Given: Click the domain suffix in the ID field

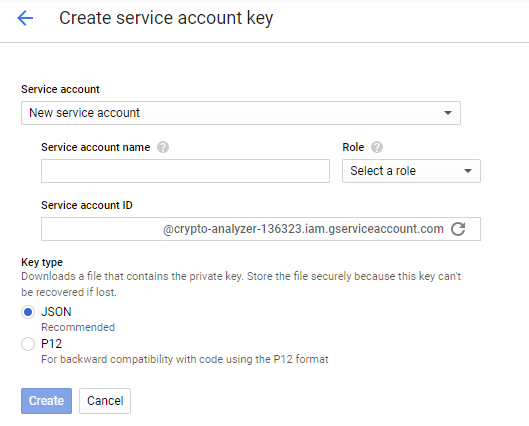Looking at the screenshot, I should [303, 229].
